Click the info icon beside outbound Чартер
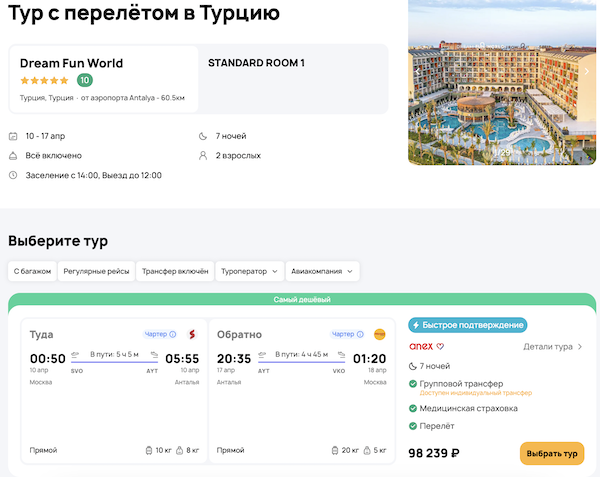 [x=173, y=334]
